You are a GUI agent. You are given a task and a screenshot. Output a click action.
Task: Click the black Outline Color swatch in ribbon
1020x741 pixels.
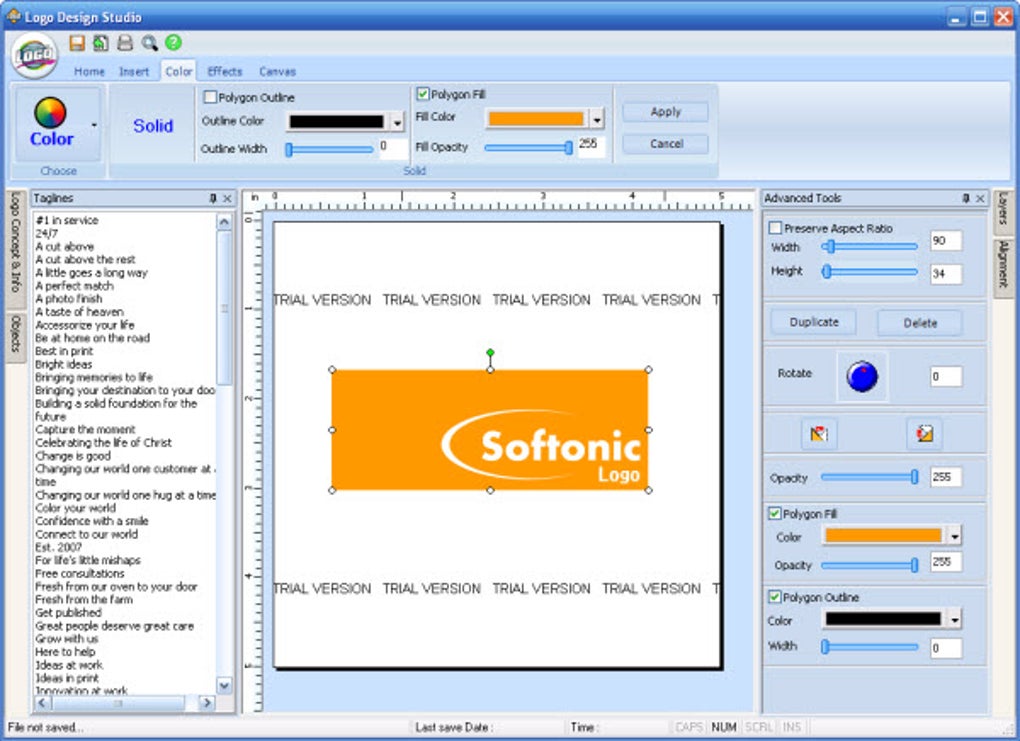336,122
